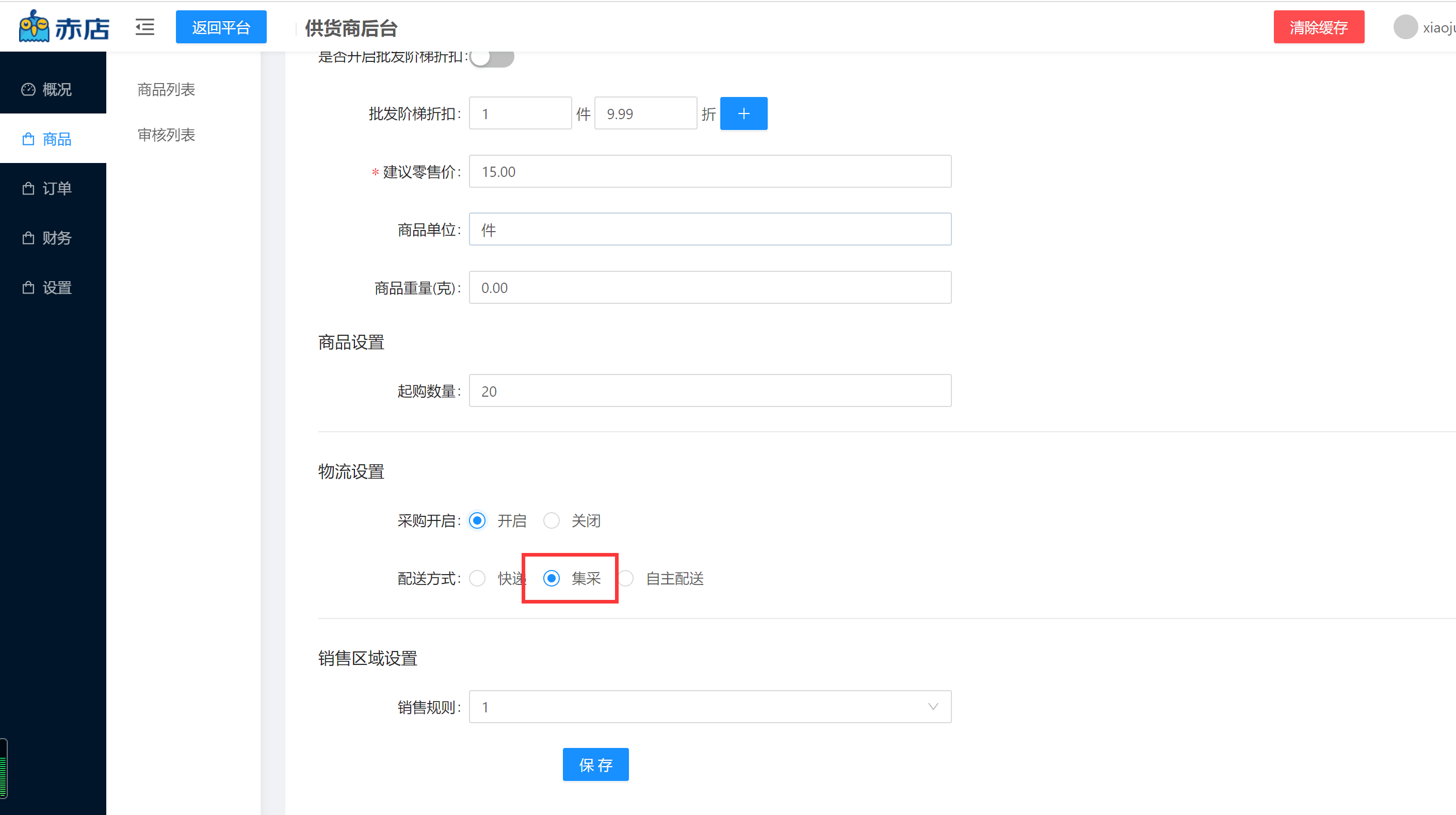Select 关闭 for 采购开启
Viewport: 1456px width, 815px height.
(551, 520)
